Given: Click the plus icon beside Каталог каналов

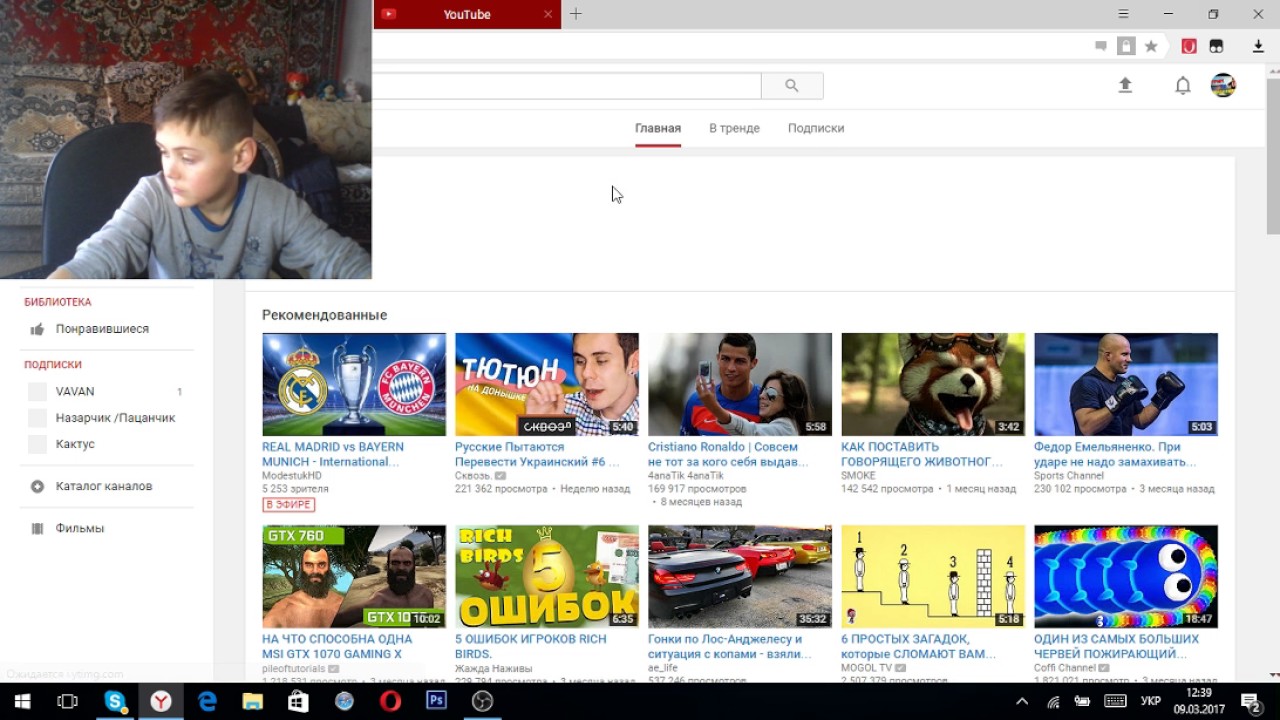Looking at the screenshot, I should (x=37, y=486).
